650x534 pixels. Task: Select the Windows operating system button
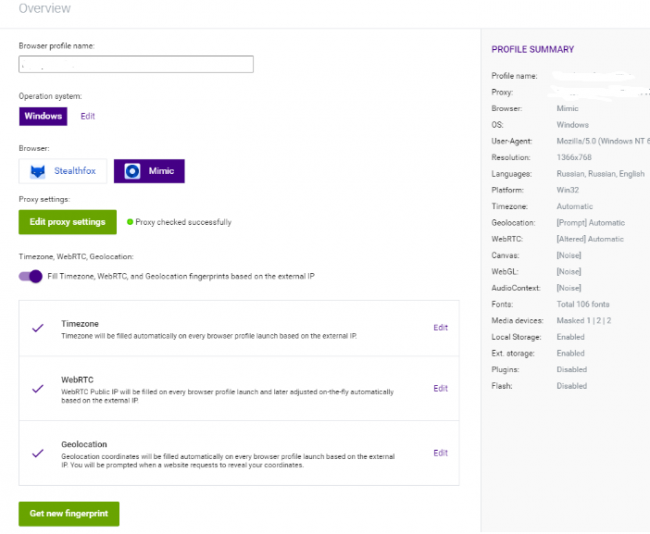43,116
